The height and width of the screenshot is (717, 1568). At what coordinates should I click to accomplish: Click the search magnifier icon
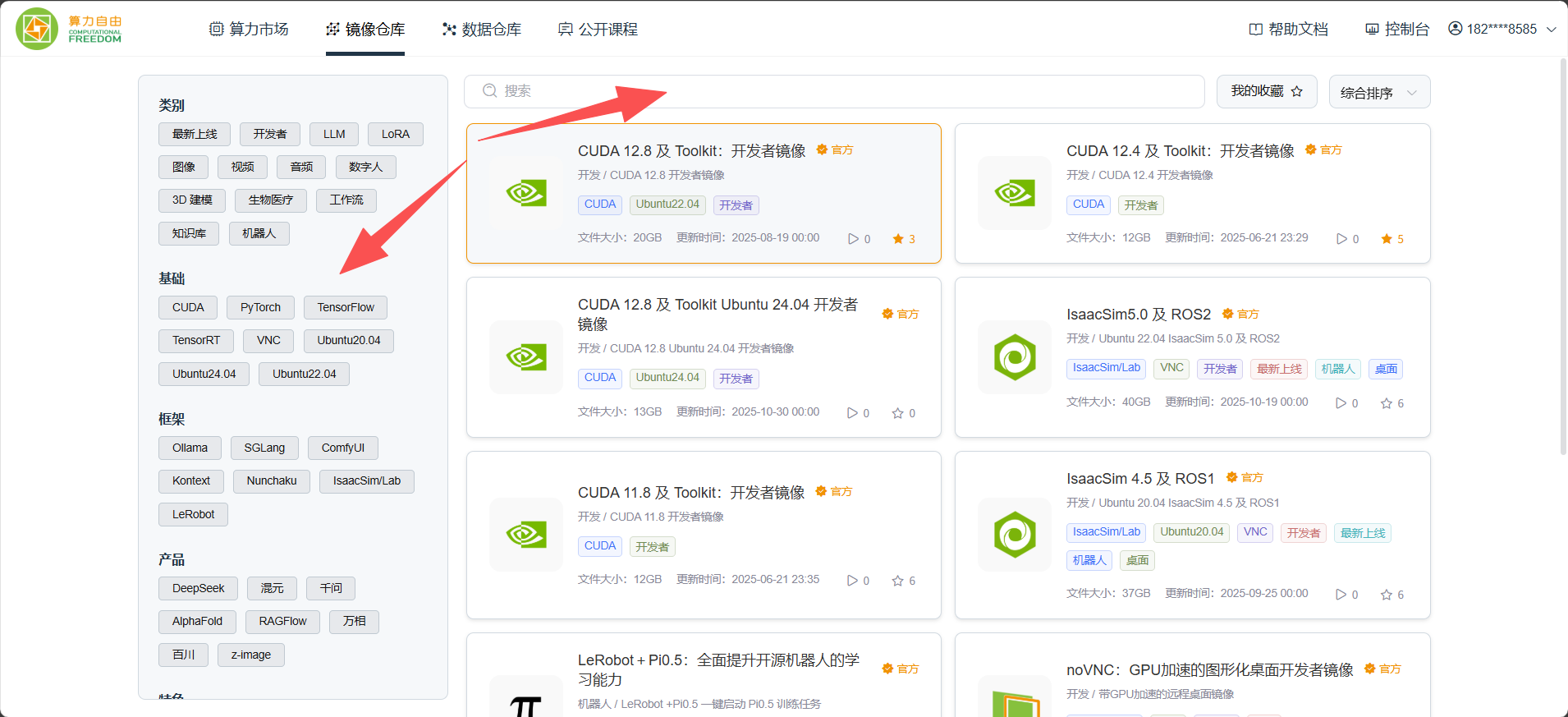coord(490,91)
